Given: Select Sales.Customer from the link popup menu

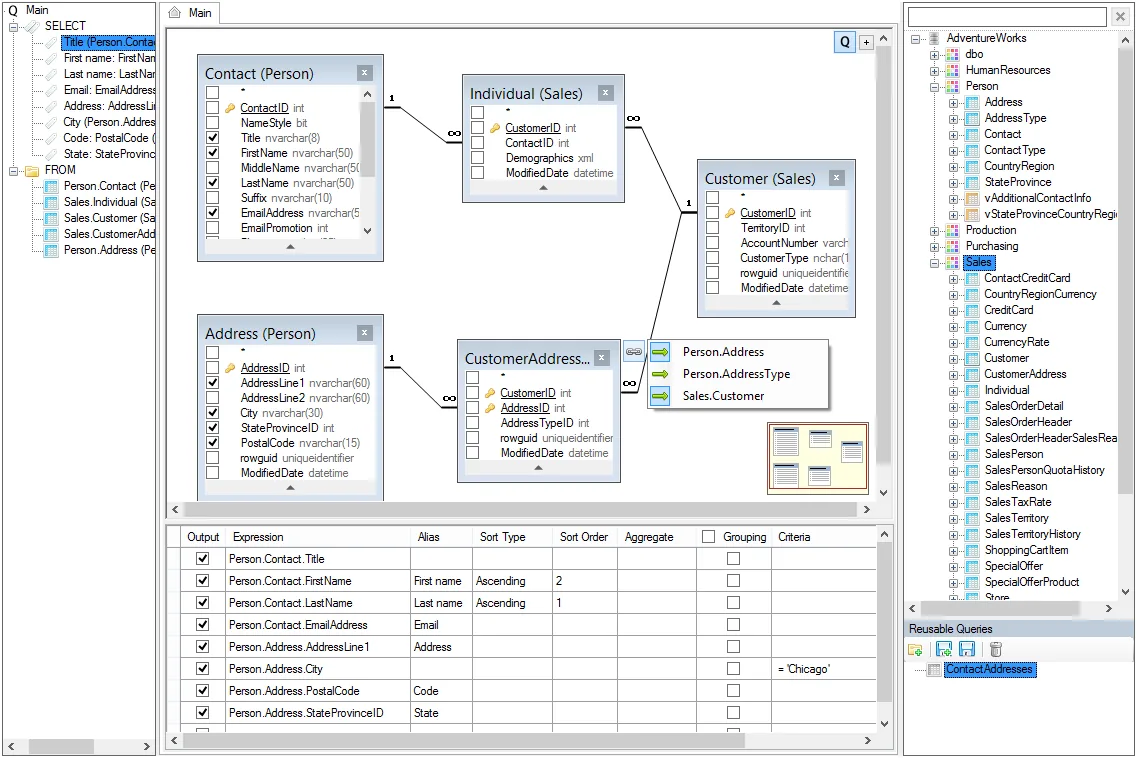Looking at the screenshot, I should (723, 396).
